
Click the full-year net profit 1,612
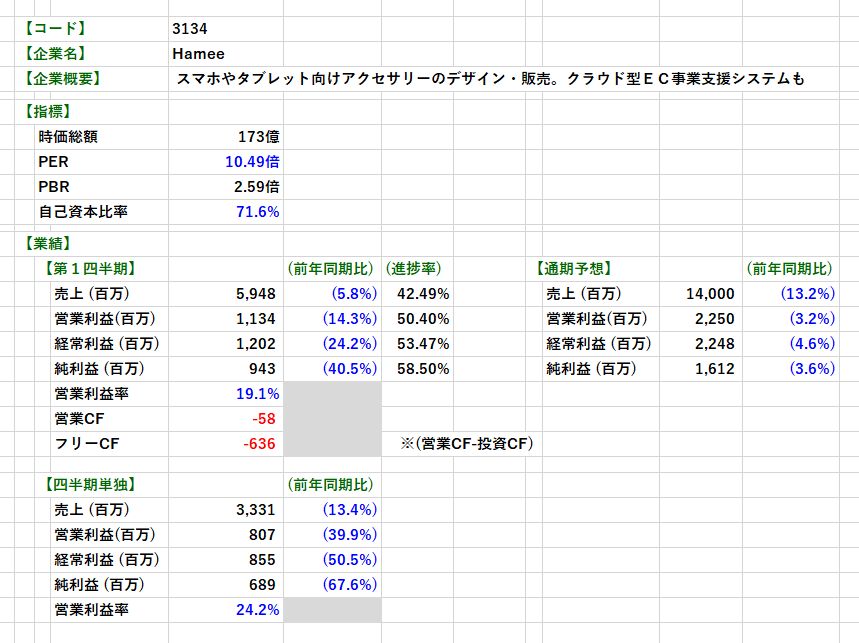(x=714, y=369)
